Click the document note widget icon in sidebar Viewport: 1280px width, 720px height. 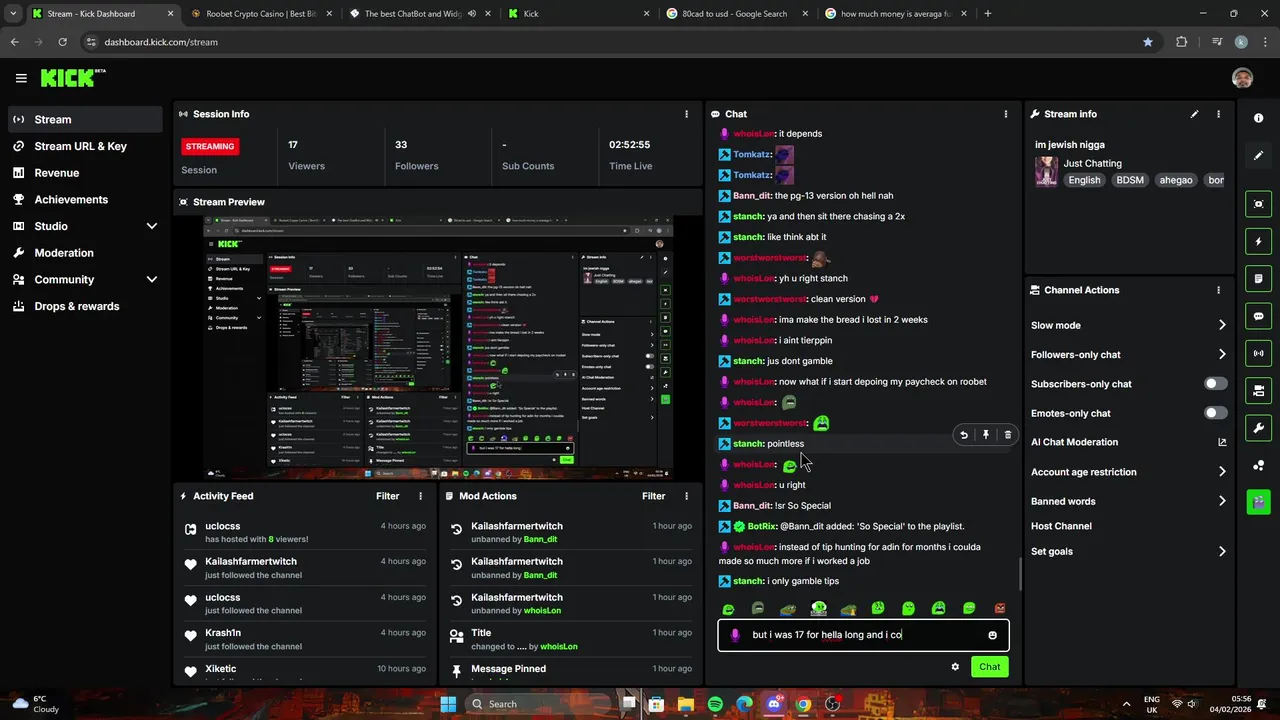(x=1258, y=278)
